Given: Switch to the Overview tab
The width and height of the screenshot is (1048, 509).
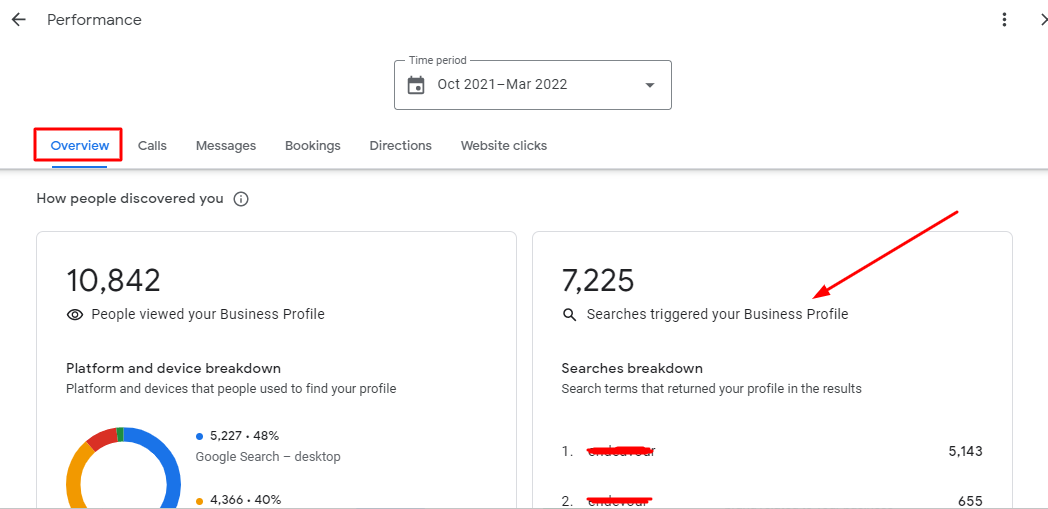Looking at the screenshot, I should click(x=80, y=146).
